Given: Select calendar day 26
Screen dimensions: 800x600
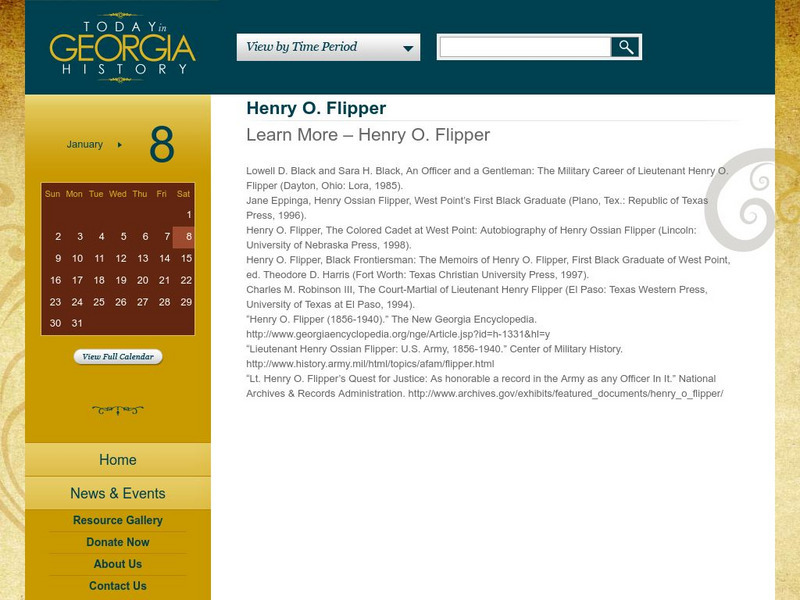Looking at the screenshot, I should click(121, 302).
